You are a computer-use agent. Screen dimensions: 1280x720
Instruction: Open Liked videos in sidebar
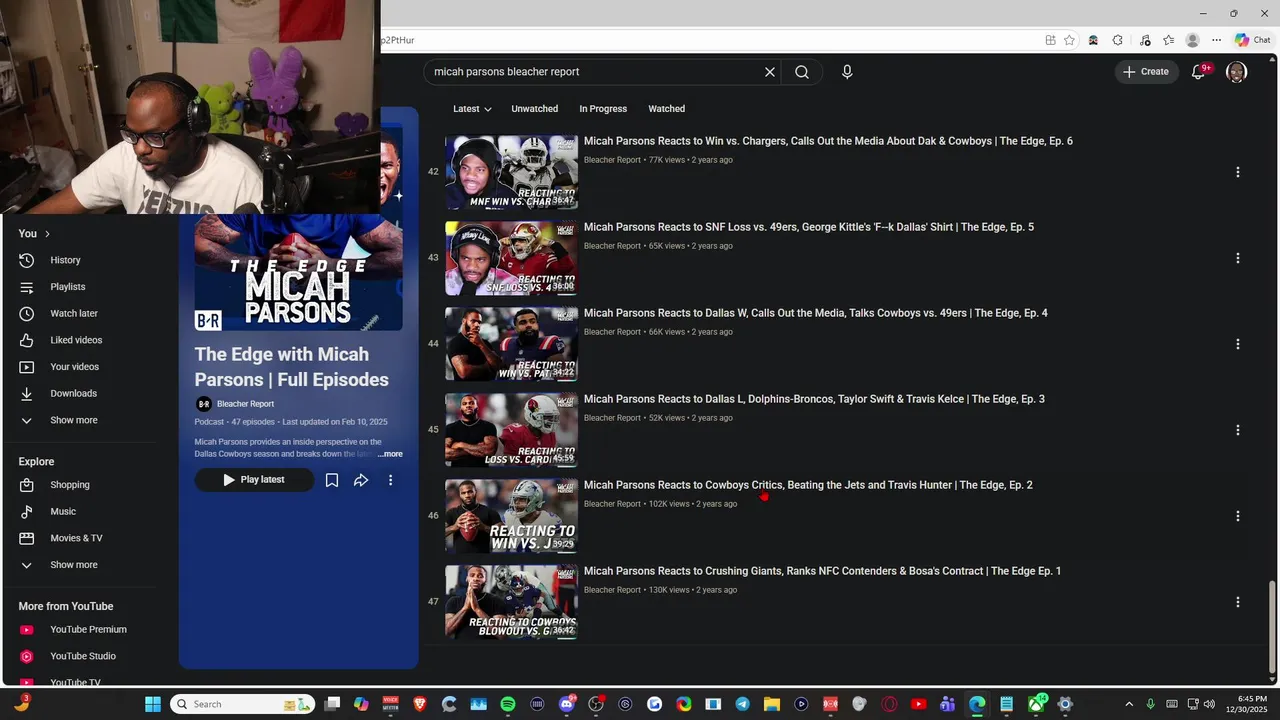pos(76,340)
